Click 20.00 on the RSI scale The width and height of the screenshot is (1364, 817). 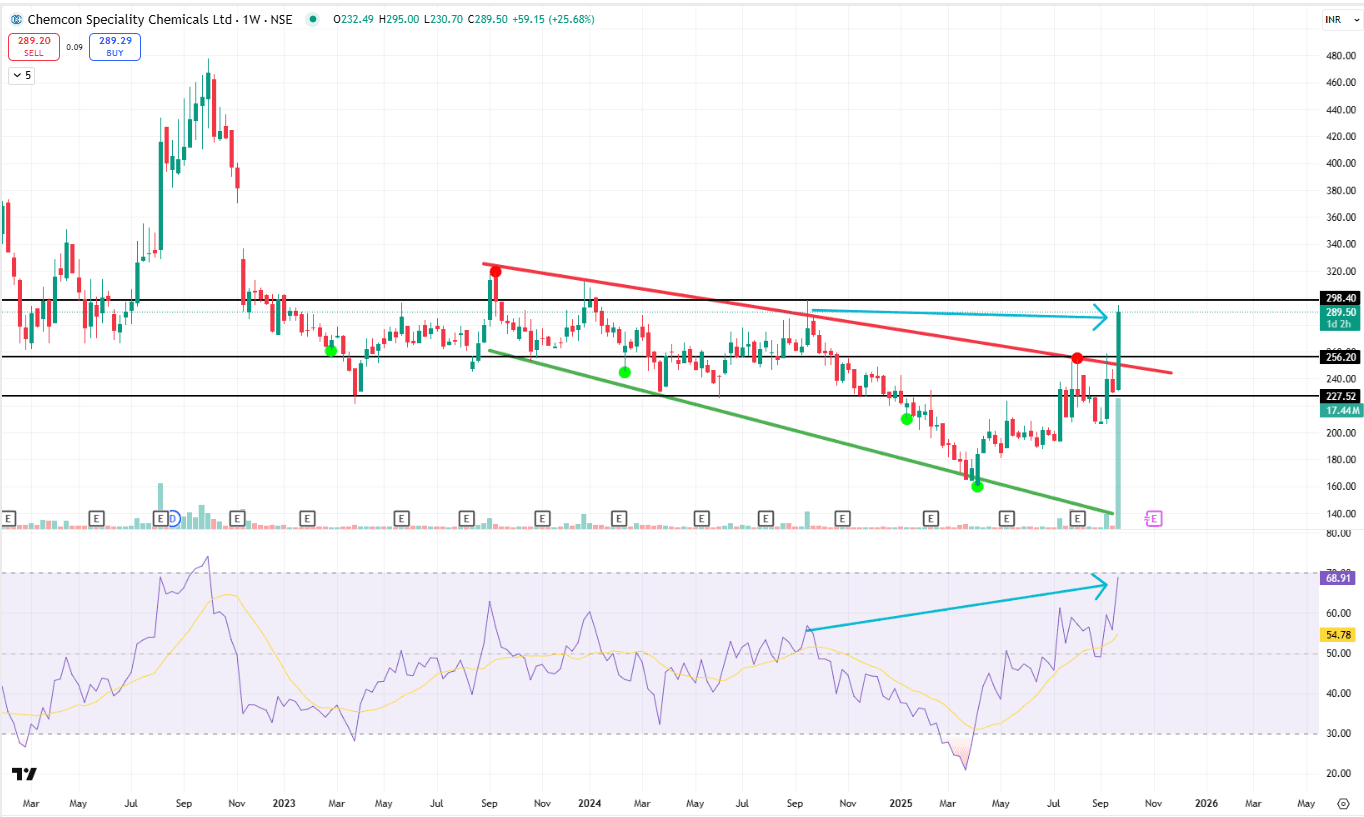coord(1338,774)
